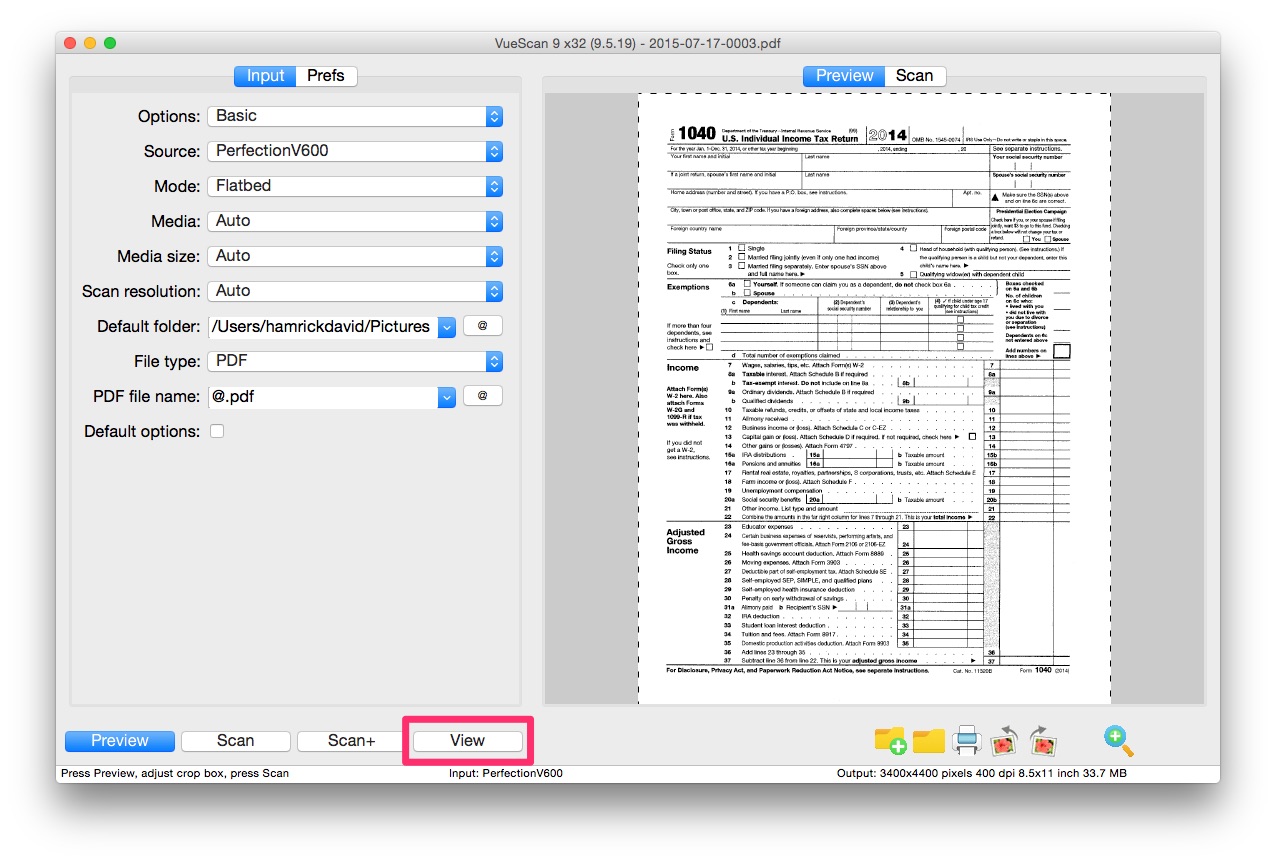This screenshot has height=863, width=1276.
Task: Rotate image left with counterclockwise icon
Action: [x=1004, y=741]
